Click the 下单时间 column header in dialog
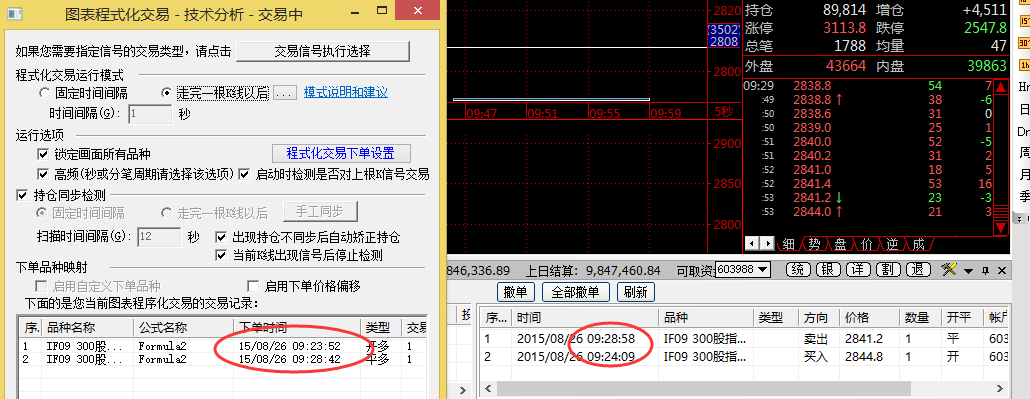Viewport: 1030px width, 399px height. (x=297, y=327)
